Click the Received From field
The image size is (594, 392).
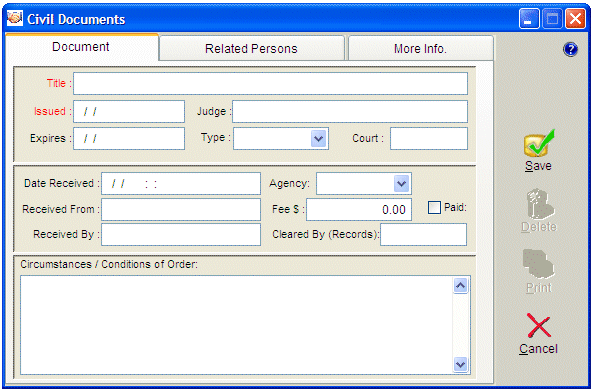point(181,209)
